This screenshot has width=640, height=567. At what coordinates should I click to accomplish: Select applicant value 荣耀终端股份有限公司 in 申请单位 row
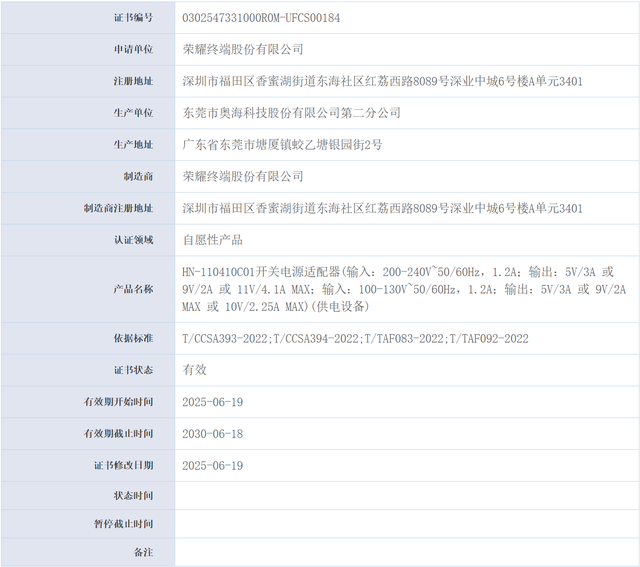243,49
